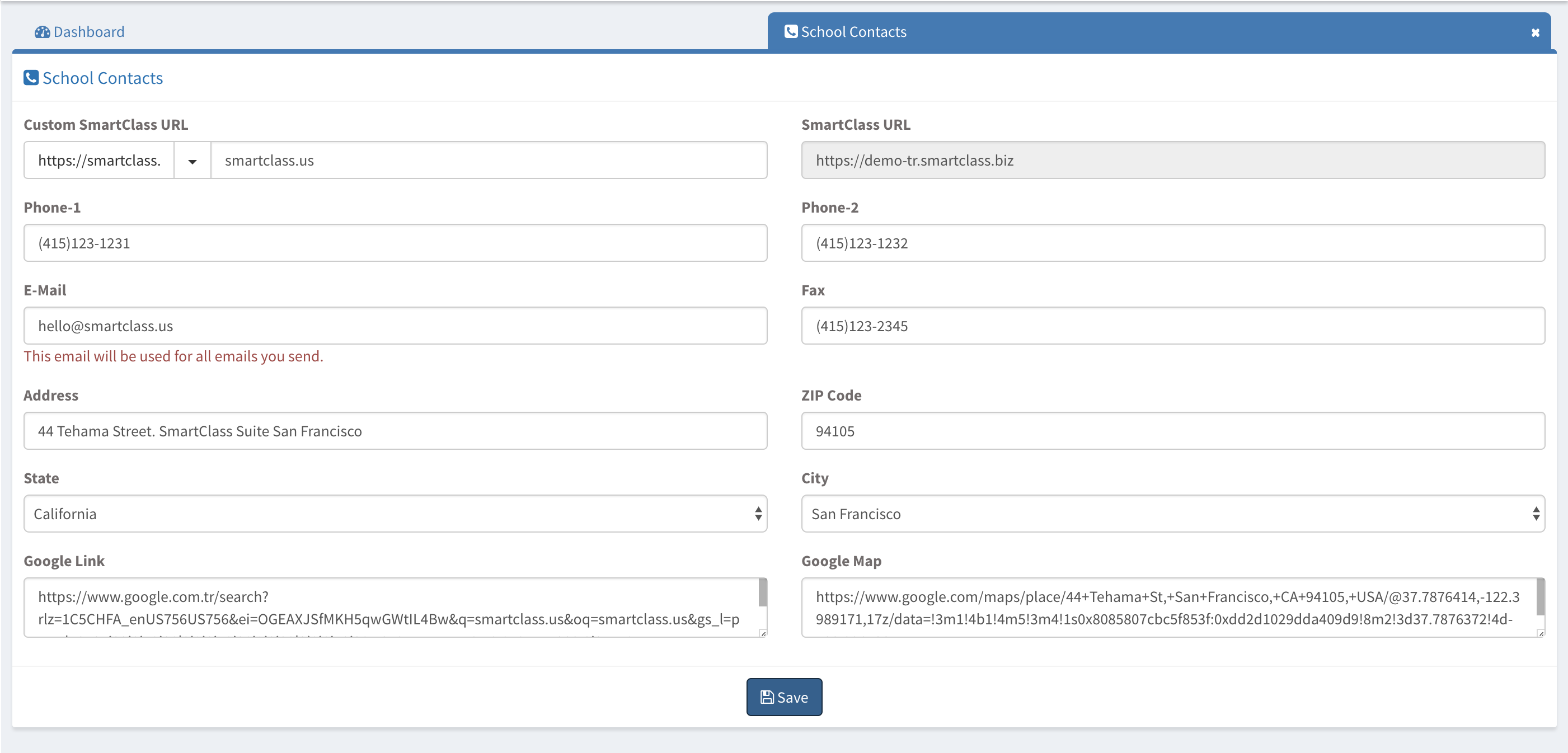This screenshot has height=753, width=1568.
Task: Click the Dashboard gauge icon
Action: pos(42,32)
